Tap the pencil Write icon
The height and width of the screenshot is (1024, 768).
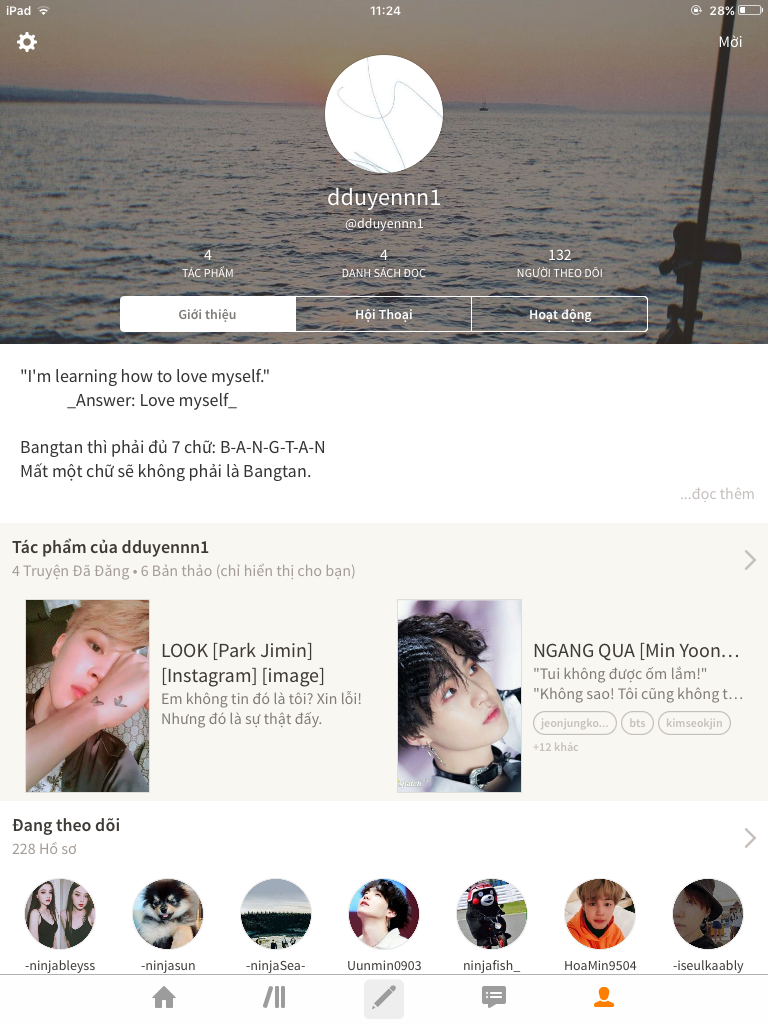(x=383, y=998)
